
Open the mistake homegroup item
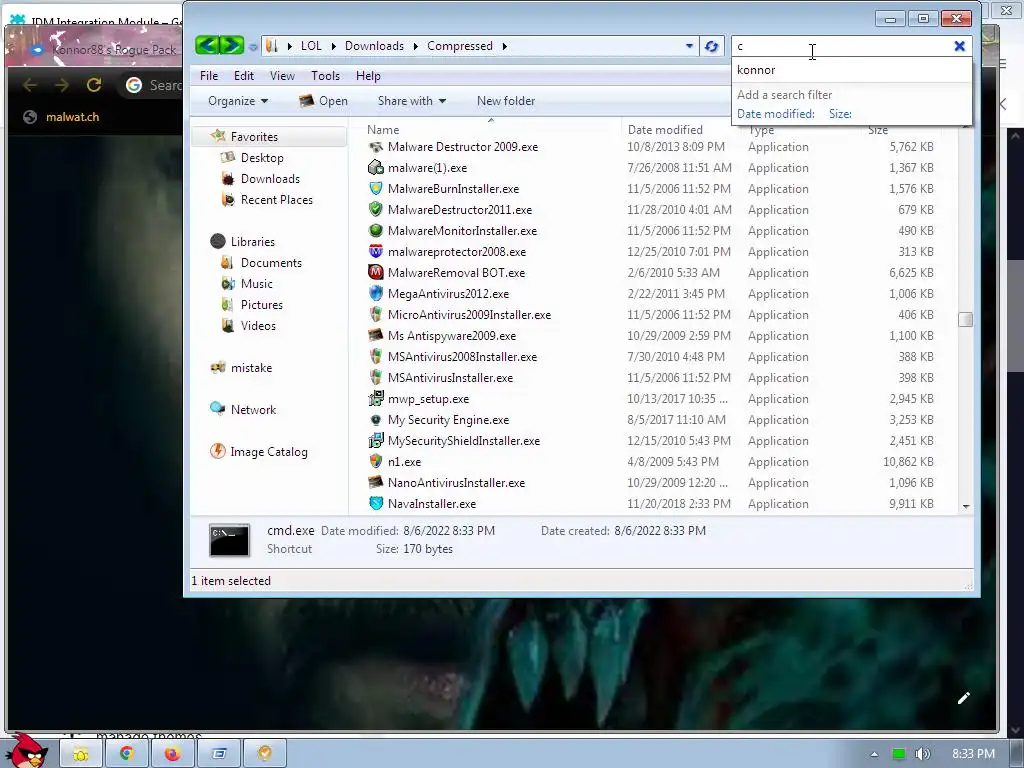242,368
